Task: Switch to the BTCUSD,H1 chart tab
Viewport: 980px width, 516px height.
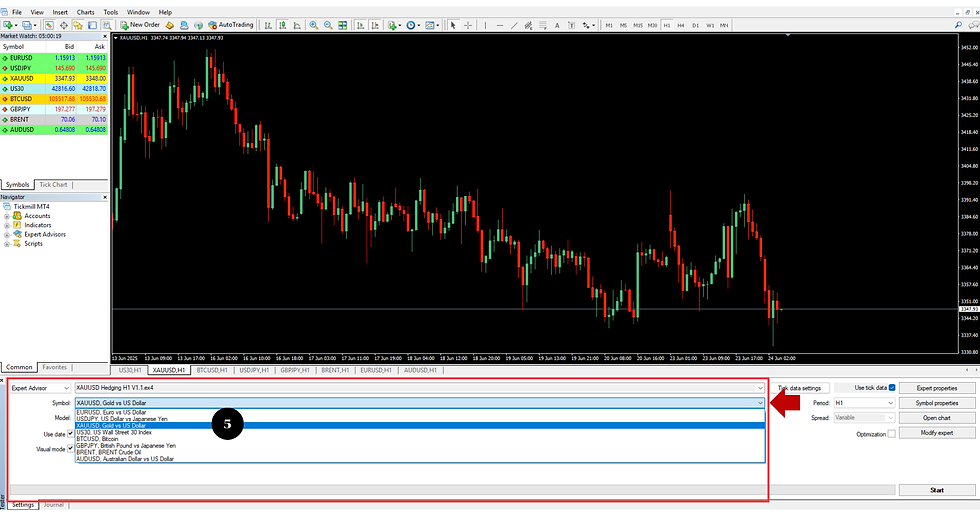Action: point(212,370)
